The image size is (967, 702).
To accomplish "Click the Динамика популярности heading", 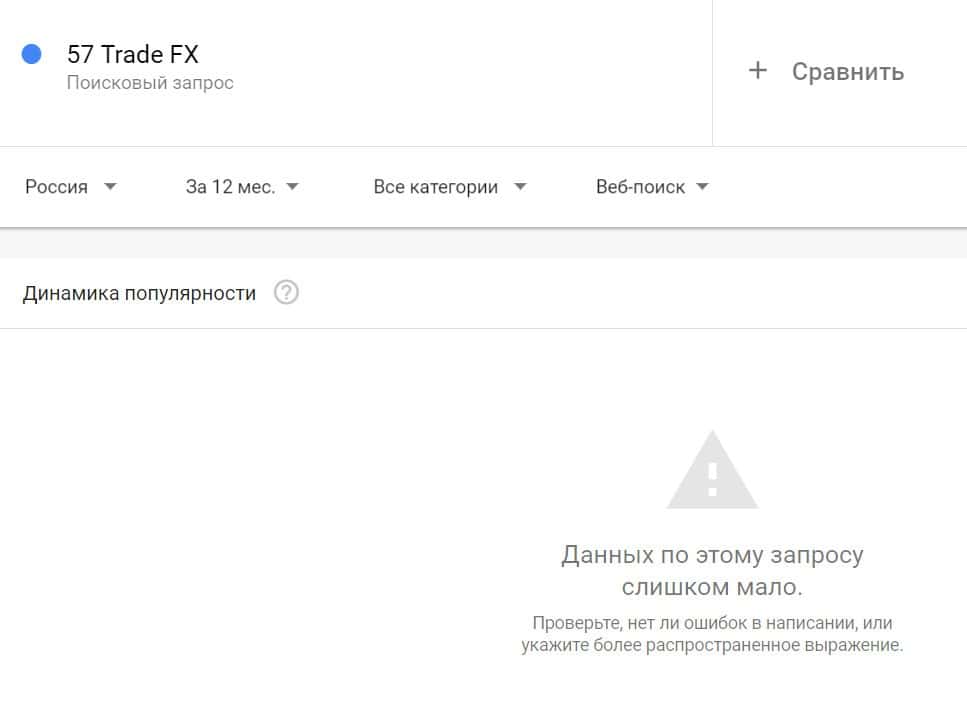I will (139, 293).
